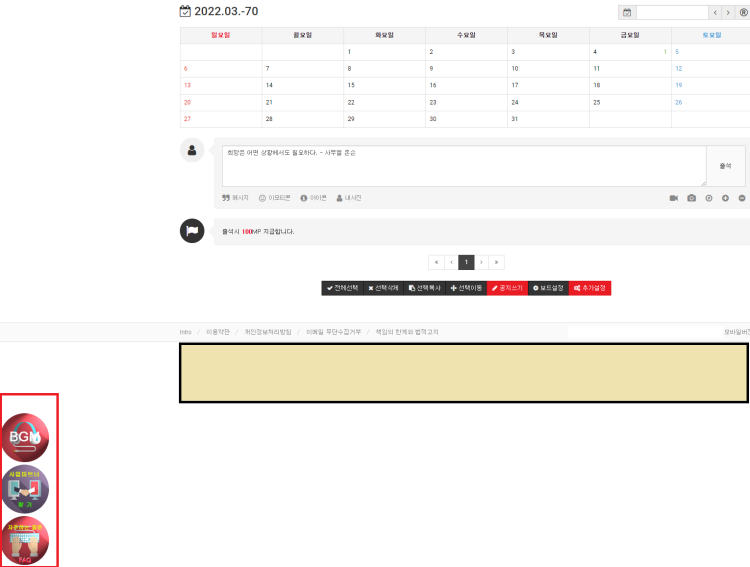Click the plus circle icon under comment box
The image size is (750, 567).
click(725, 198)
